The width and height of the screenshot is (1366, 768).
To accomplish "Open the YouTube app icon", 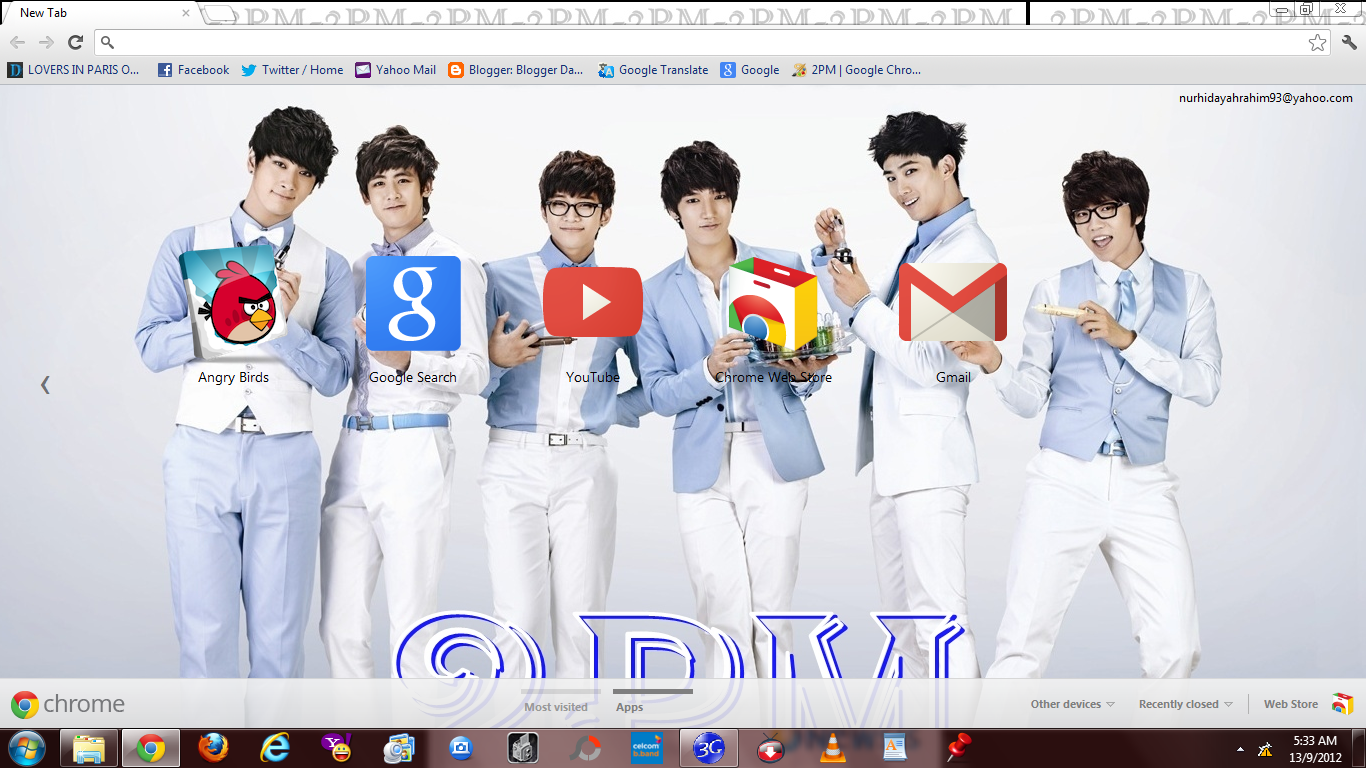I will (x=593, y=302).
